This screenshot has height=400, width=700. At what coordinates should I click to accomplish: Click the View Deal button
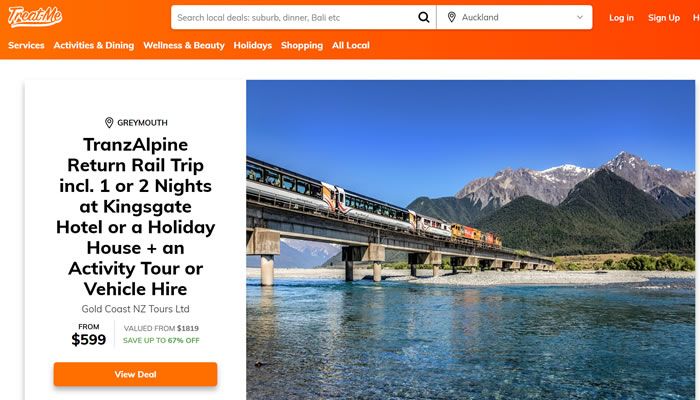click(x=135, y=374)
